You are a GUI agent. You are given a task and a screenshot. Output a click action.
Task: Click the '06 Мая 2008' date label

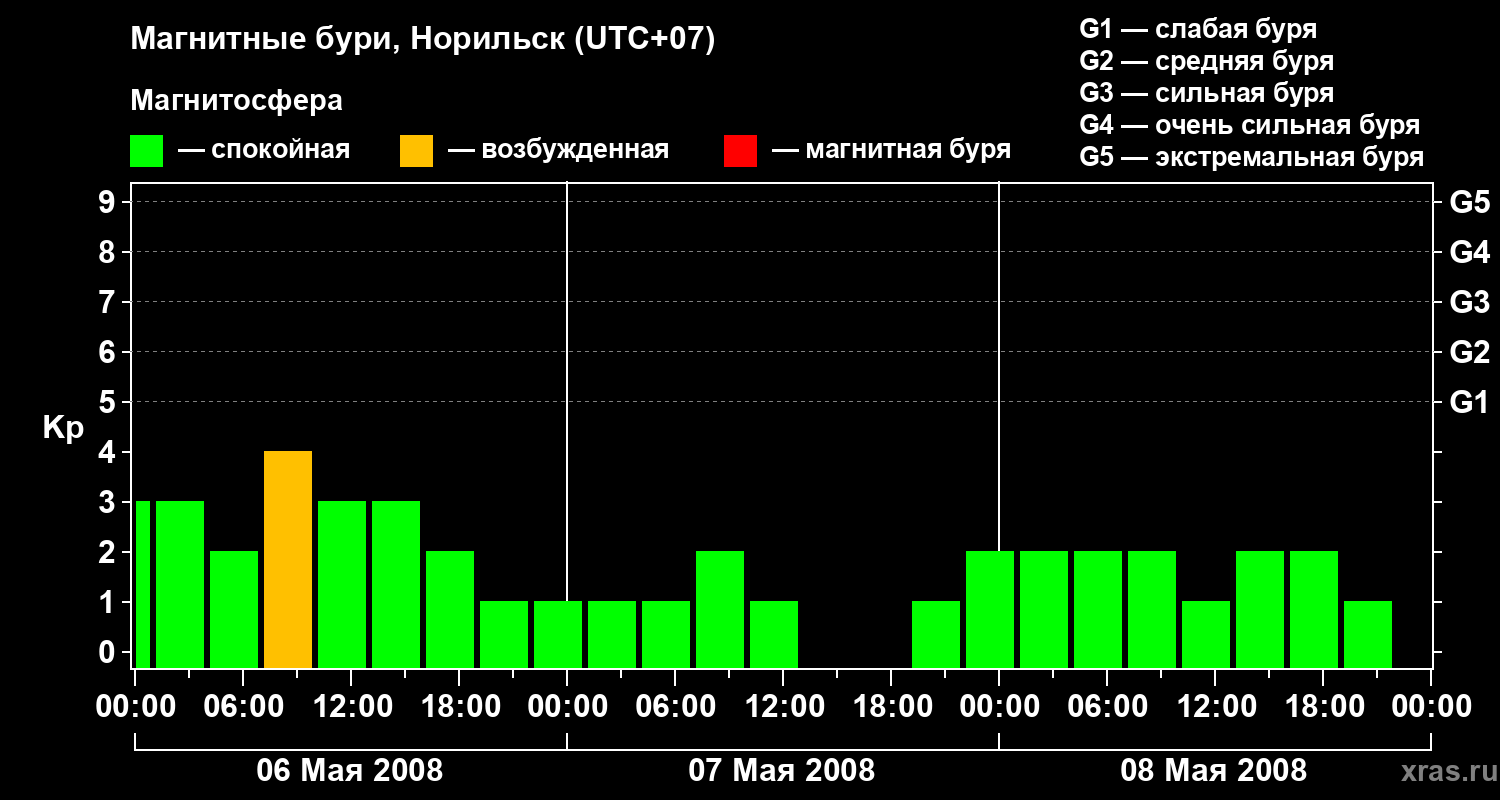pos(350,771)
